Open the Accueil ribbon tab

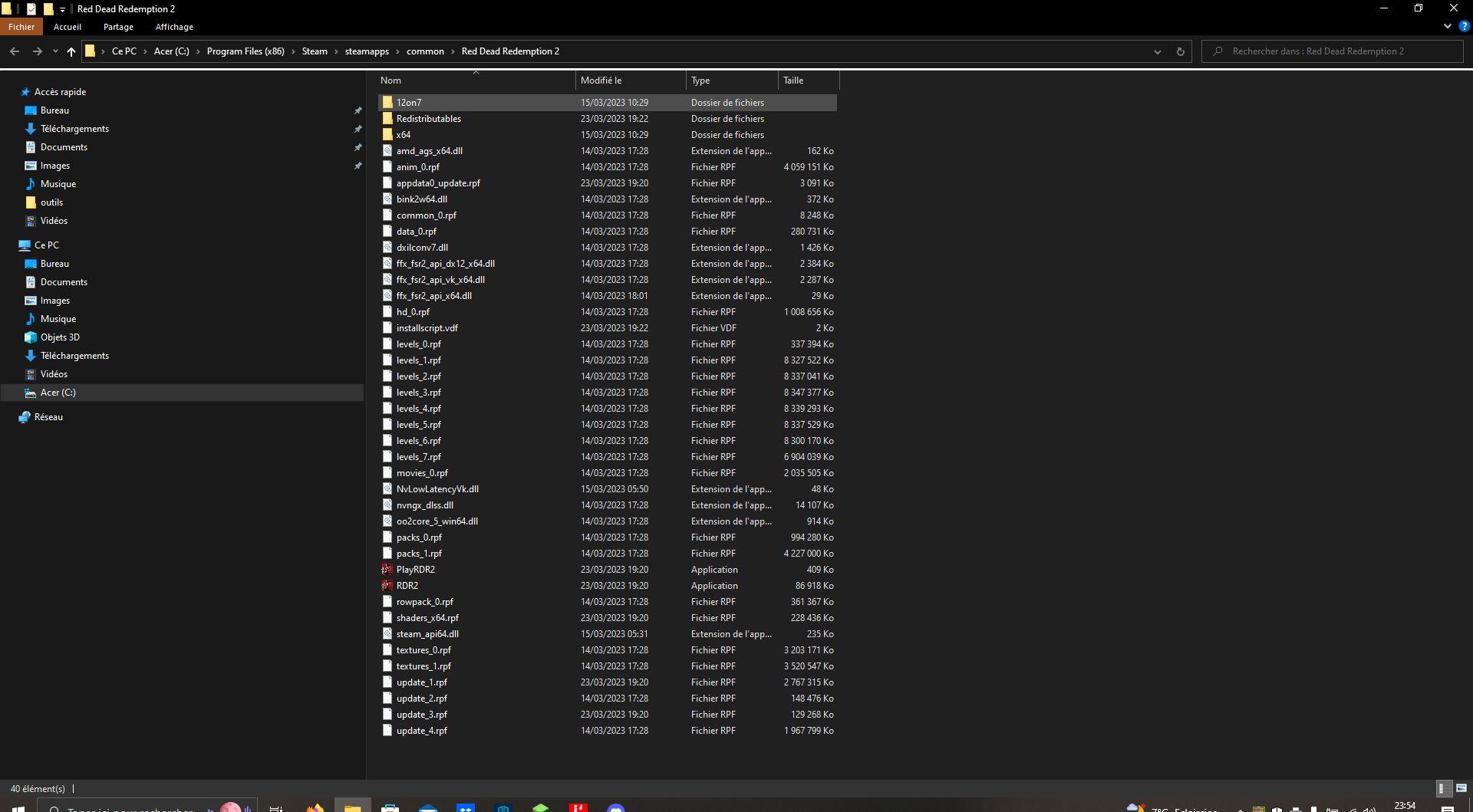pos(68,27)
